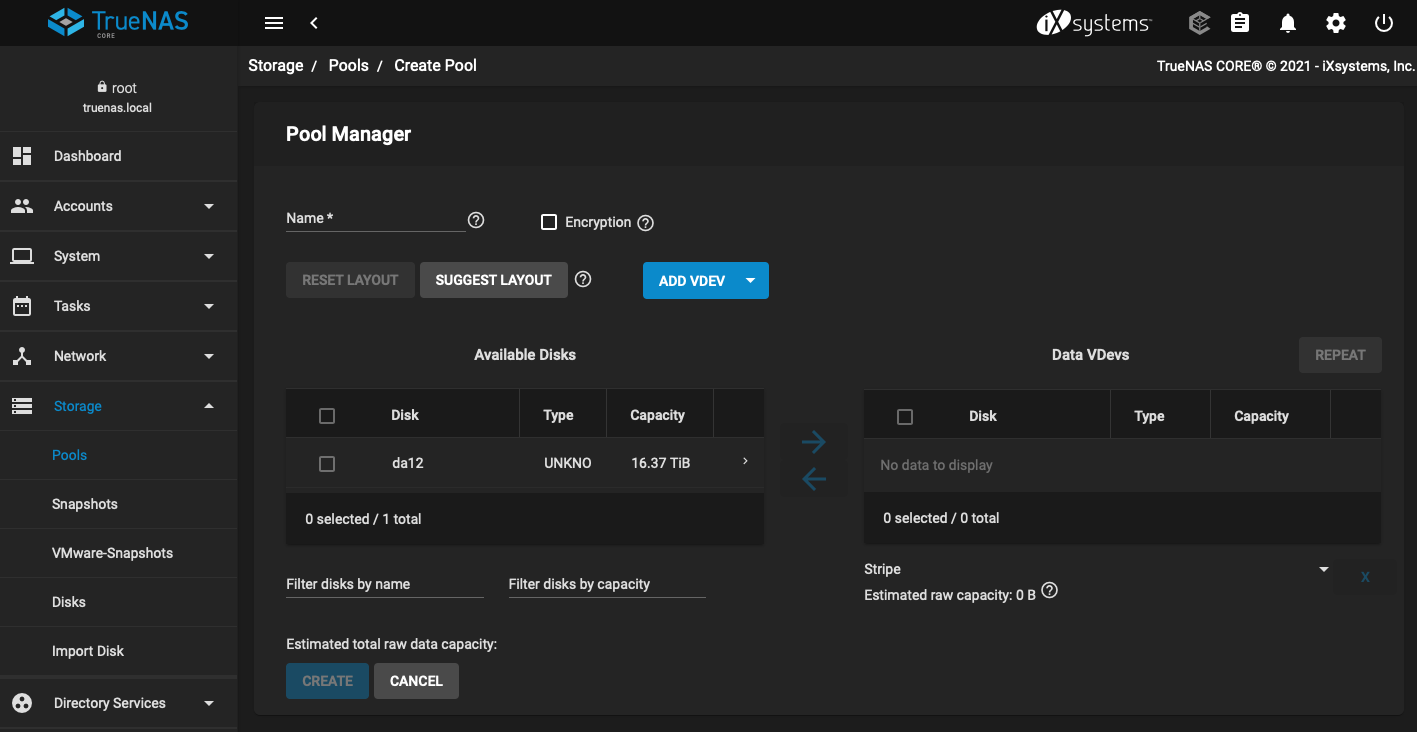Viewport: 1417px width, 732px height.
Task: Click the Storage icon in sidebar
Action: (x=22, y=406)
